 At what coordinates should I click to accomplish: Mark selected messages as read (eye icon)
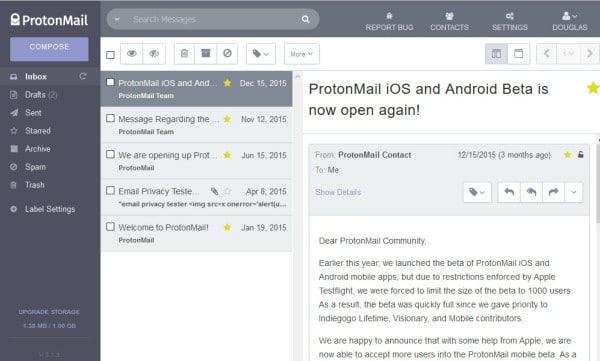coord(132,54)
